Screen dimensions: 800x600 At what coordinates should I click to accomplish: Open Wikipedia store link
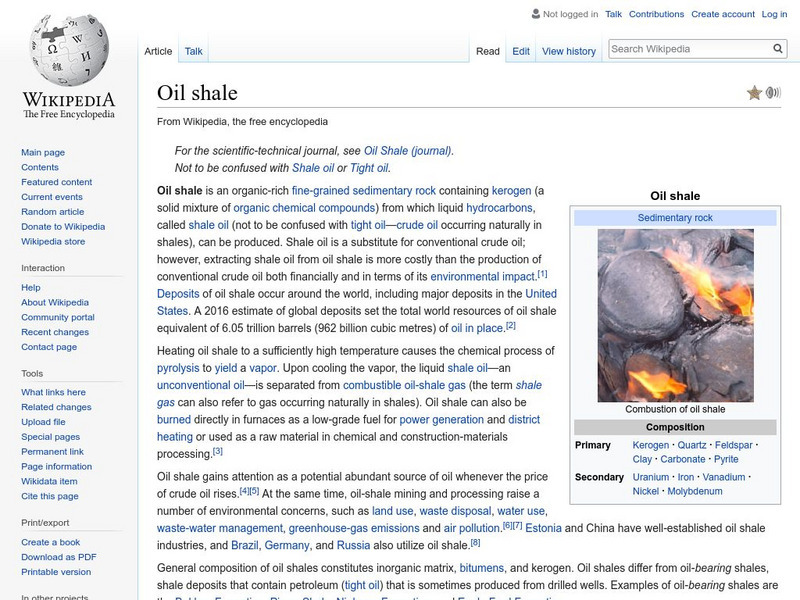coord(53,241)
